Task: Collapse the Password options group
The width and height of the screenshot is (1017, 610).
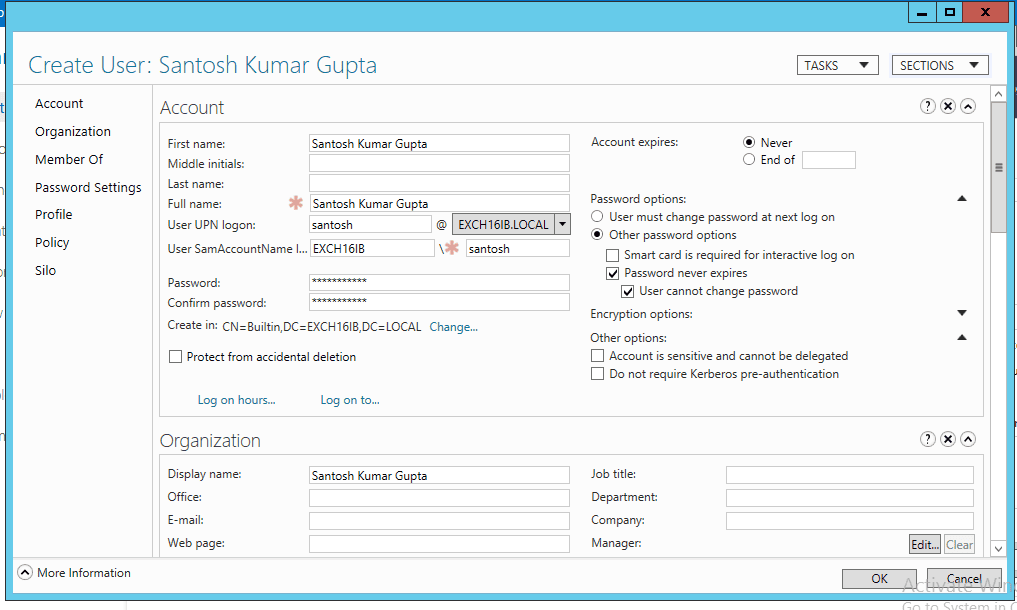Action: click(962, 199)
